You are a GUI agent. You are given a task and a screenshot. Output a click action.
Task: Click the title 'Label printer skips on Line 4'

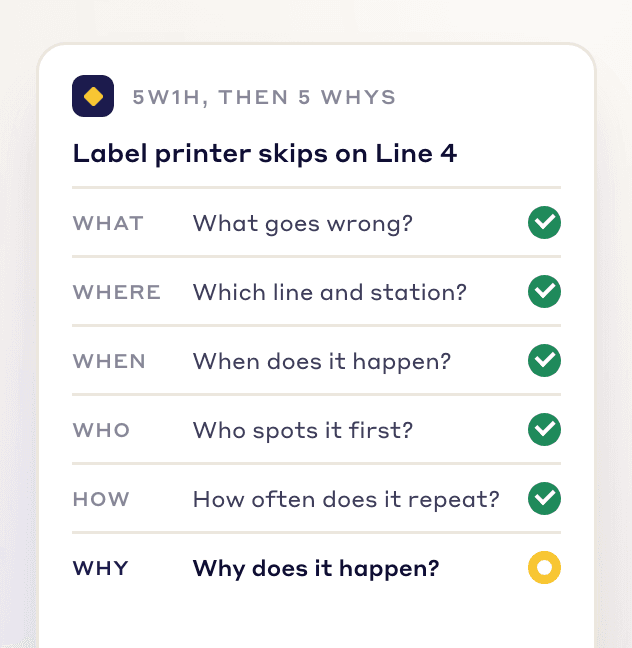tap(265, 154)
